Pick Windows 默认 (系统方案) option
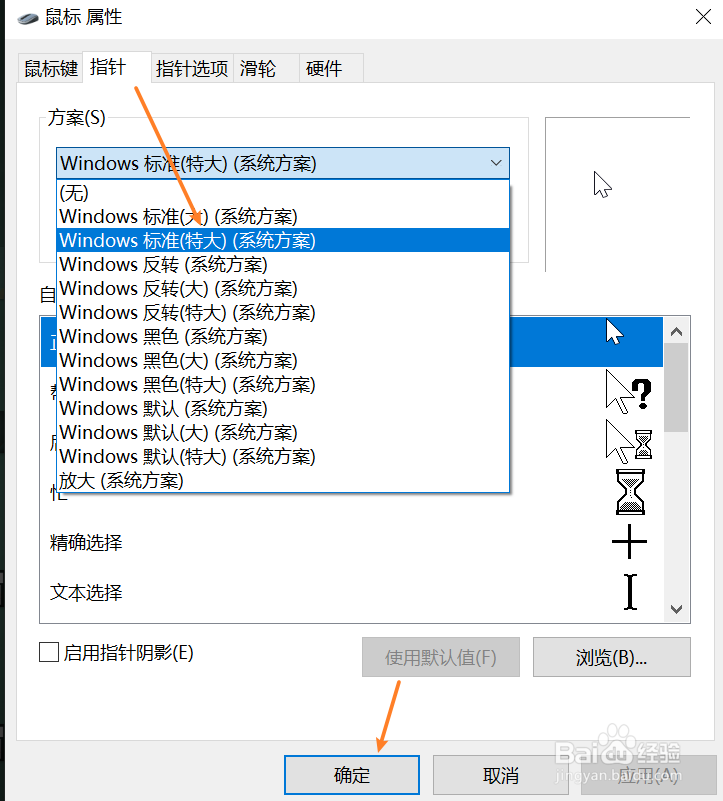The height and width of the screenshot is (801, 723). [283, 408]
